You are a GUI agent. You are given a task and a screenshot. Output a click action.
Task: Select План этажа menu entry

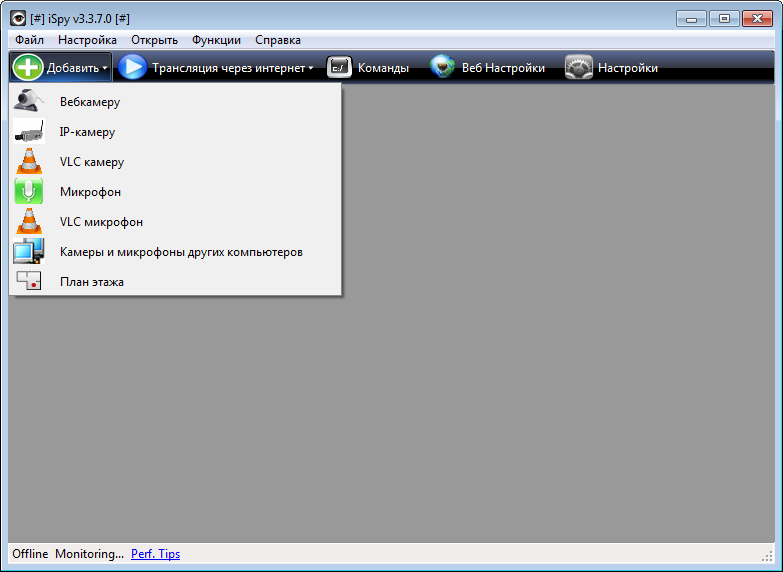click(175, 281)
